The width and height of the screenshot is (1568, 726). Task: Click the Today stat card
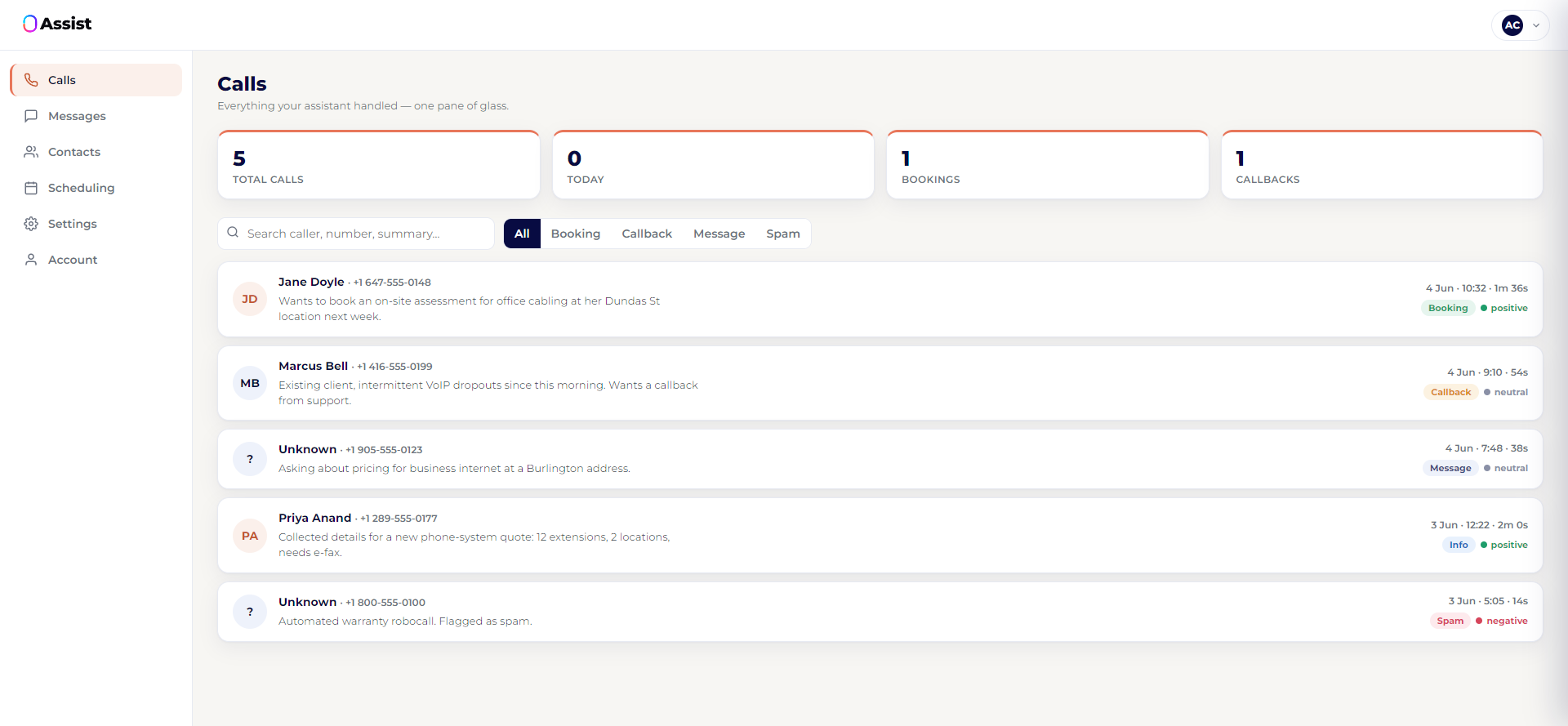point(713,164)
